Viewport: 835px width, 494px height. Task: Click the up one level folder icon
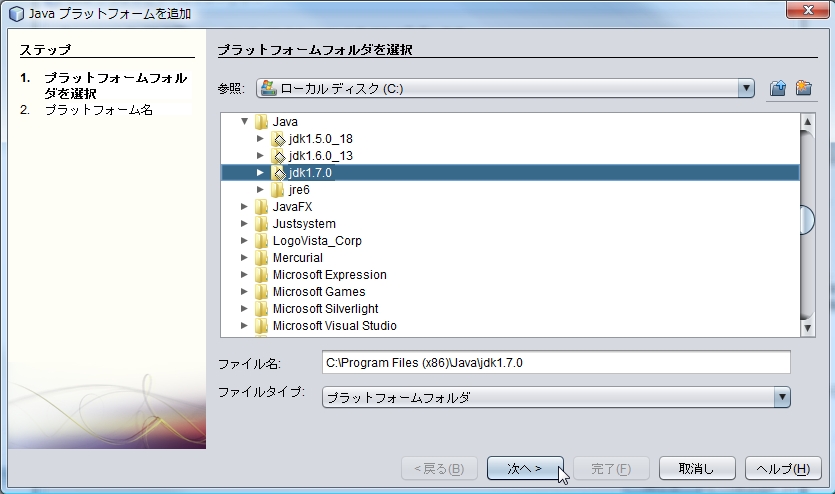(x=778, y=88)
